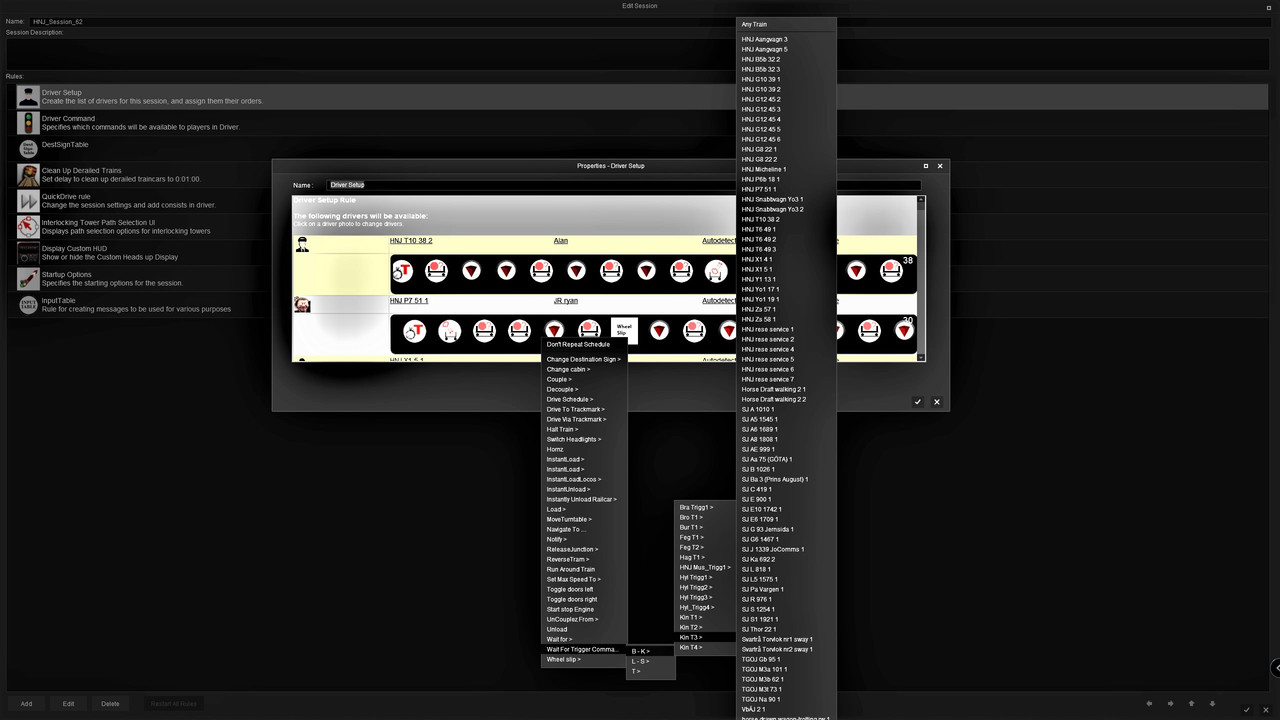Viewport: 1280px width, 720px height.
Task: Click the Add button
Action: click(26, 703)
